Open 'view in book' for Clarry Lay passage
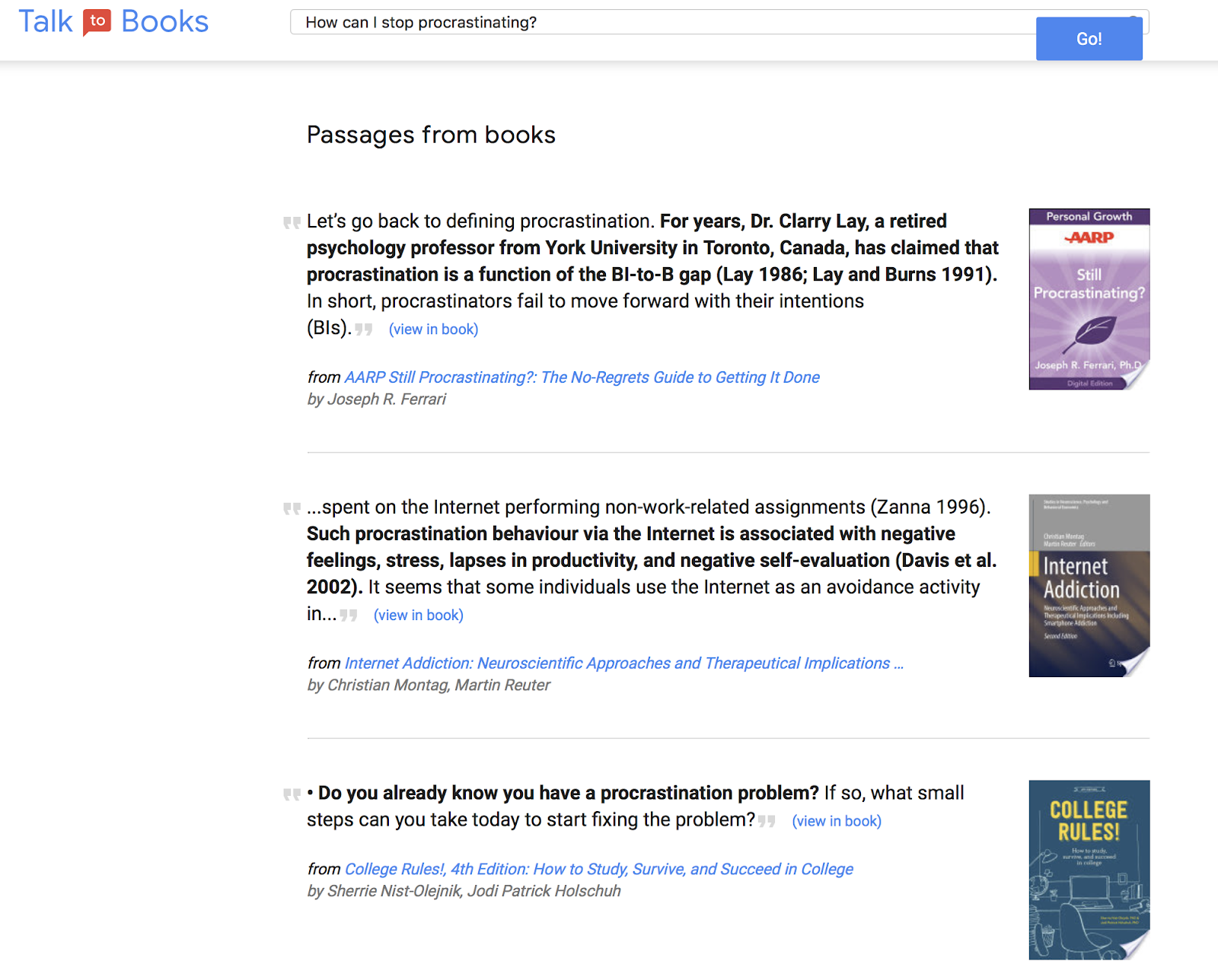This screenshot has width=1218, height=980. [x=433, y=329]
